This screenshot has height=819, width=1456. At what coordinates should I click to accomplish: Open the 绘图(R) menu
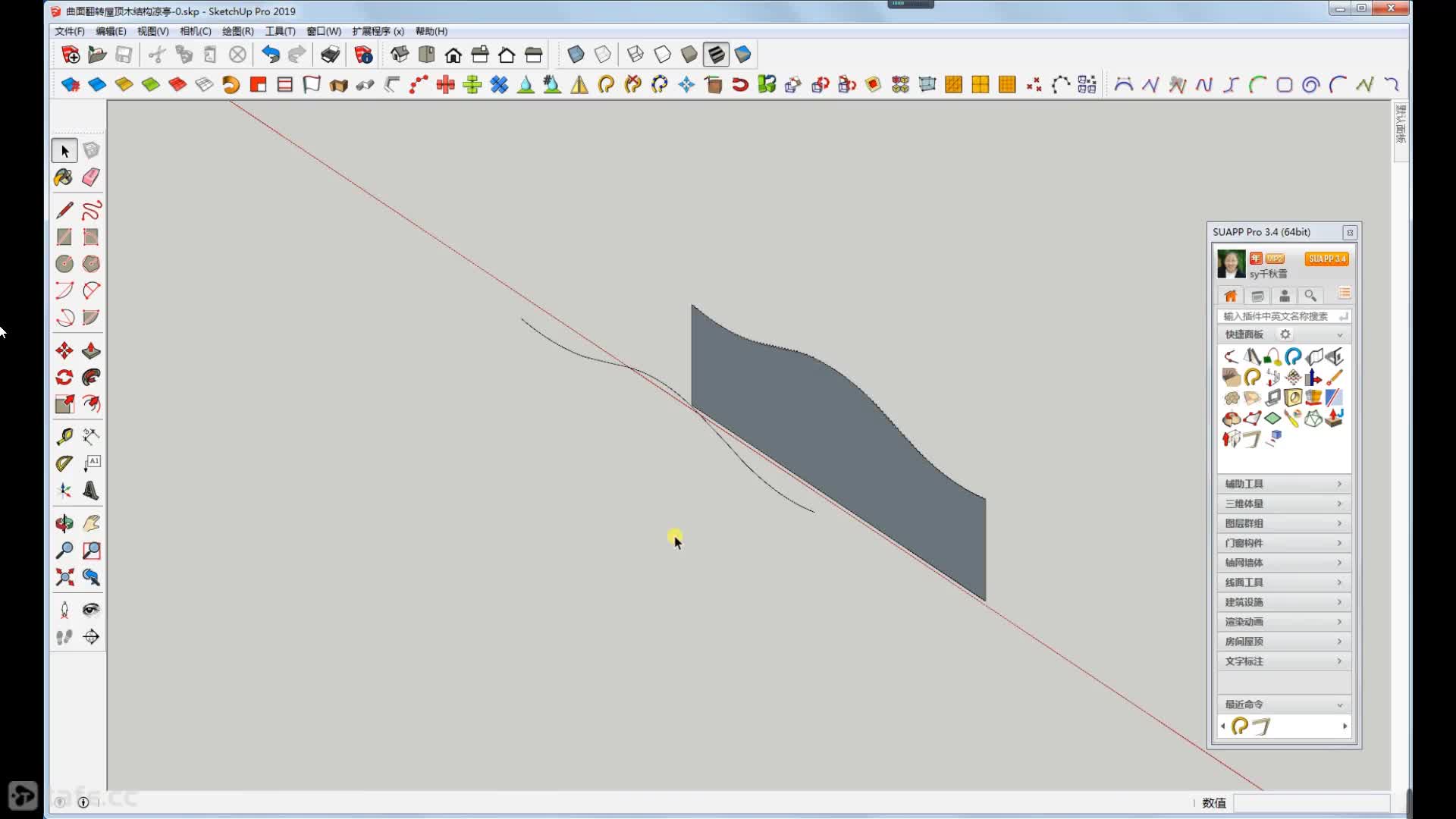pyautogui.click(x=237, y=31)
